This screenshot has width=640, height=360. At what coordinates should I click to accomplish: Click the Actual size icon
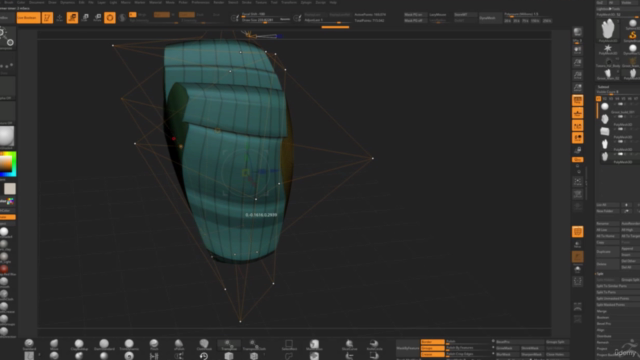coord(578,76)
